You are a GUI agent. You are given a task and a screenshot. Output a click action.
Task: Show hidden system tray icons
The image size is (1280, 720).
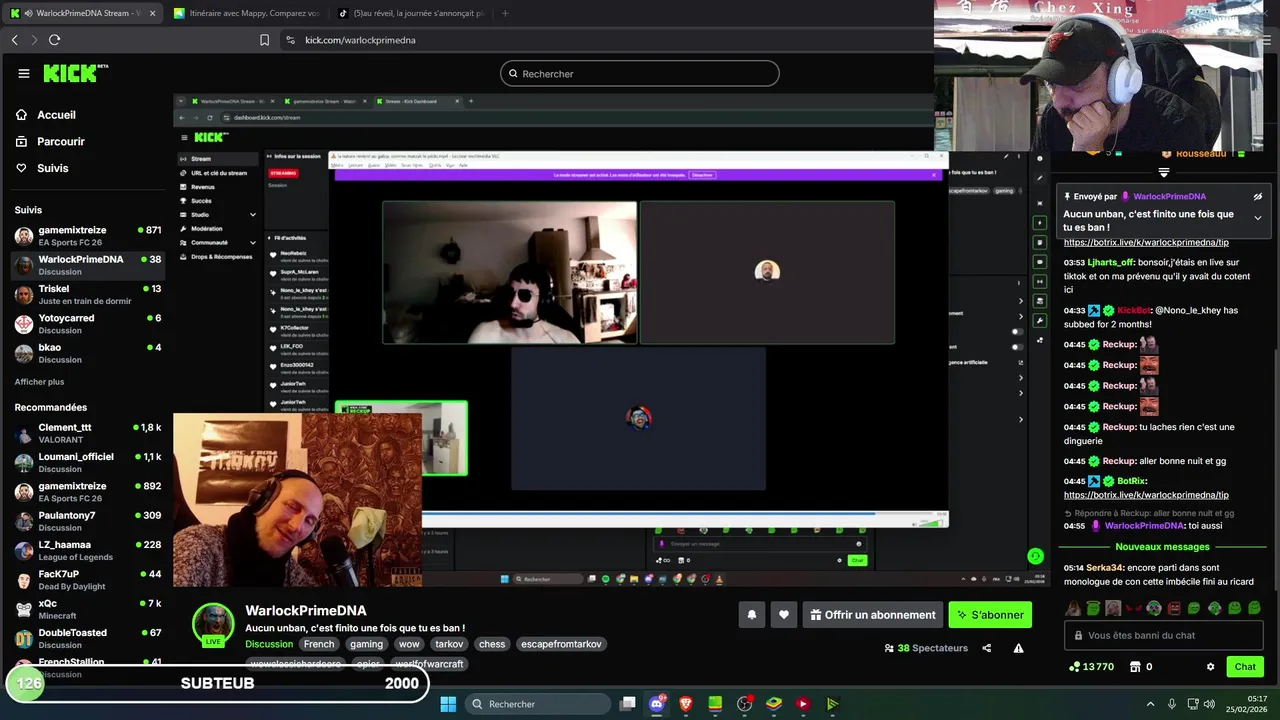(x=1150, y=704)
